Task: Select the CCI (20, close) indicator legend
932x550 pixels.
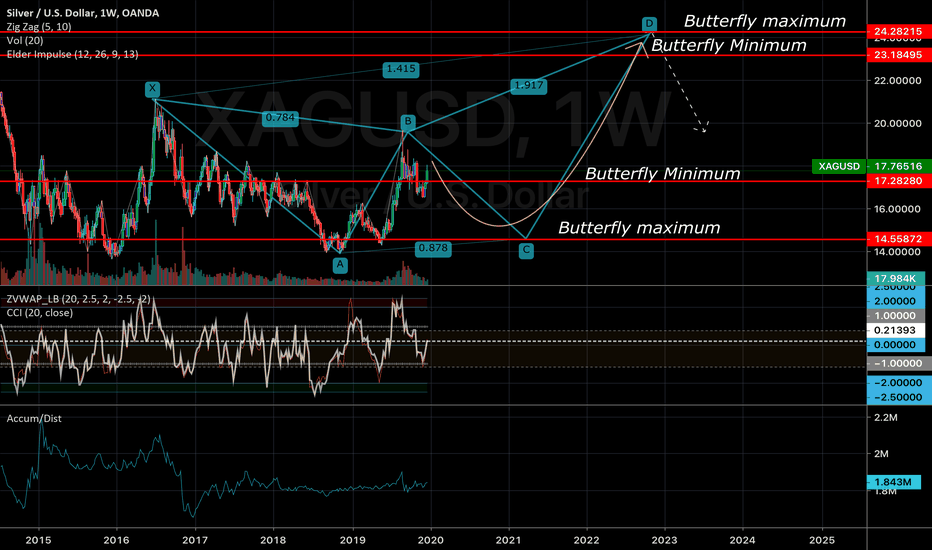Action: pyautogui.click(x=40, y=313)
